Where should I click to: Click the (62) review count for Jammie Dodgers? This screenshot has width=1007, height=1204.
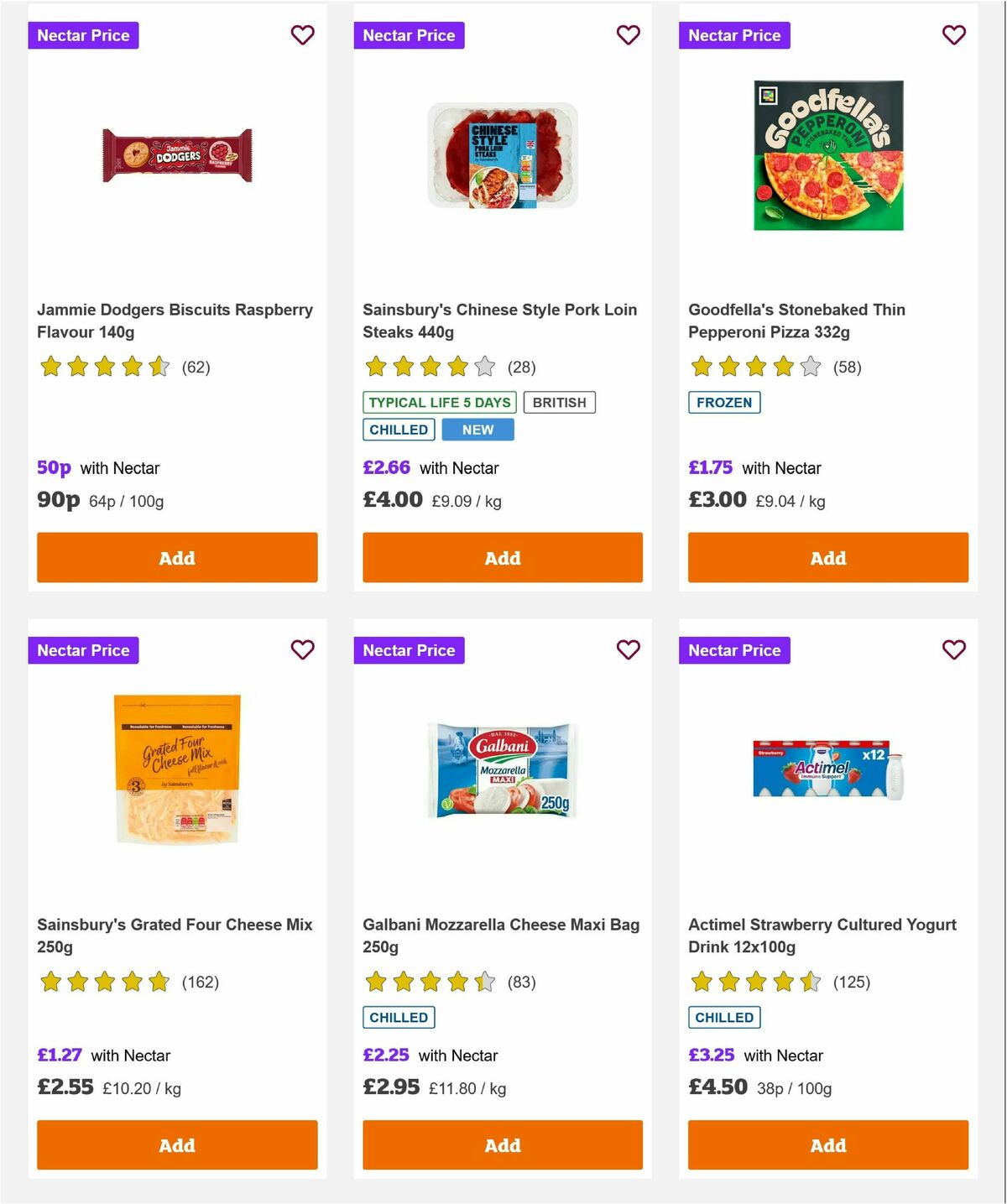197,367
